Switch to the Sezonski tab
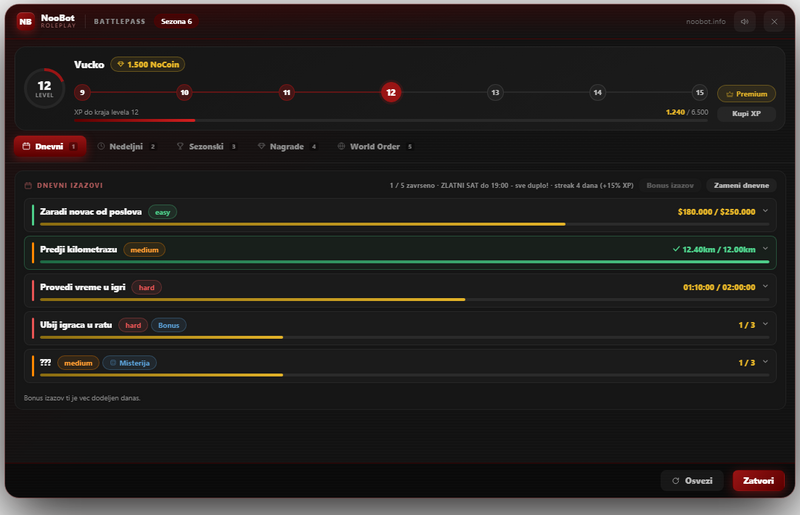 click(207, 146)
